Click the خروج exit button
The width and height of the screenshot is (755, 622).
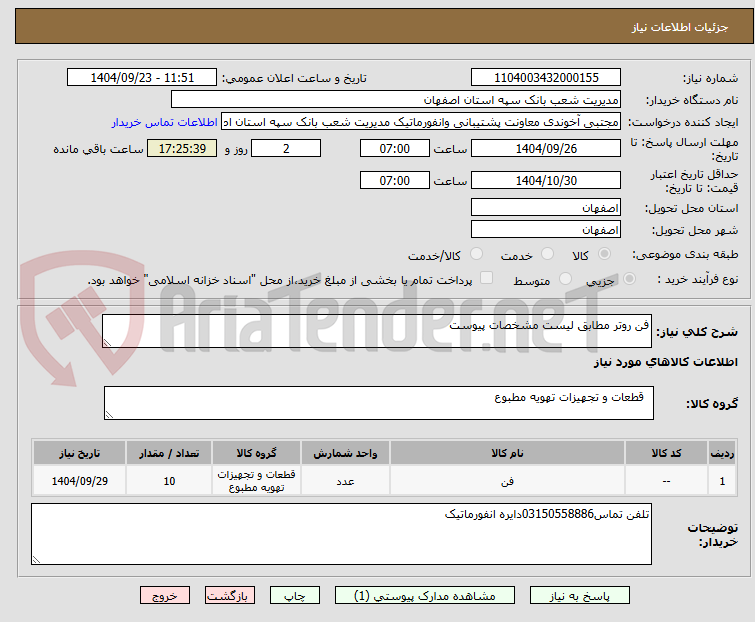click(x=165, y=596)
